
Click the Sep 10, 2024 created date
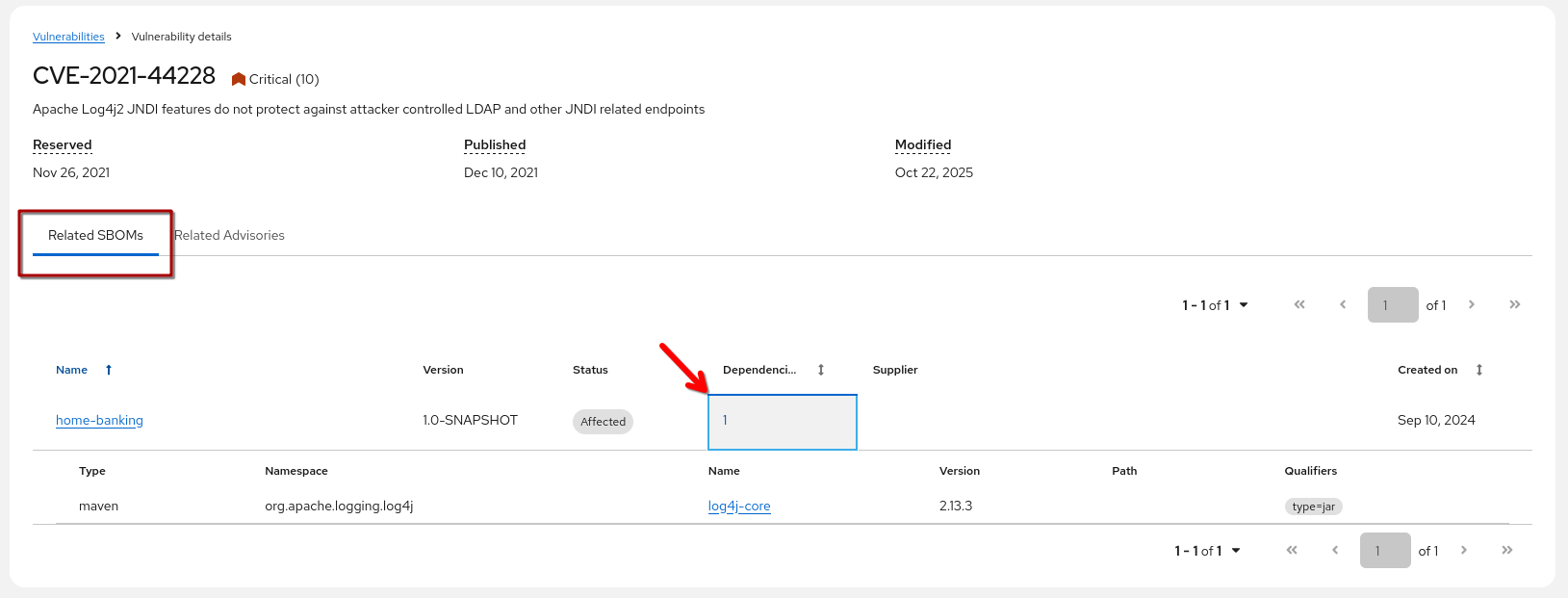pyautogui.click(x=1436, y=420)
